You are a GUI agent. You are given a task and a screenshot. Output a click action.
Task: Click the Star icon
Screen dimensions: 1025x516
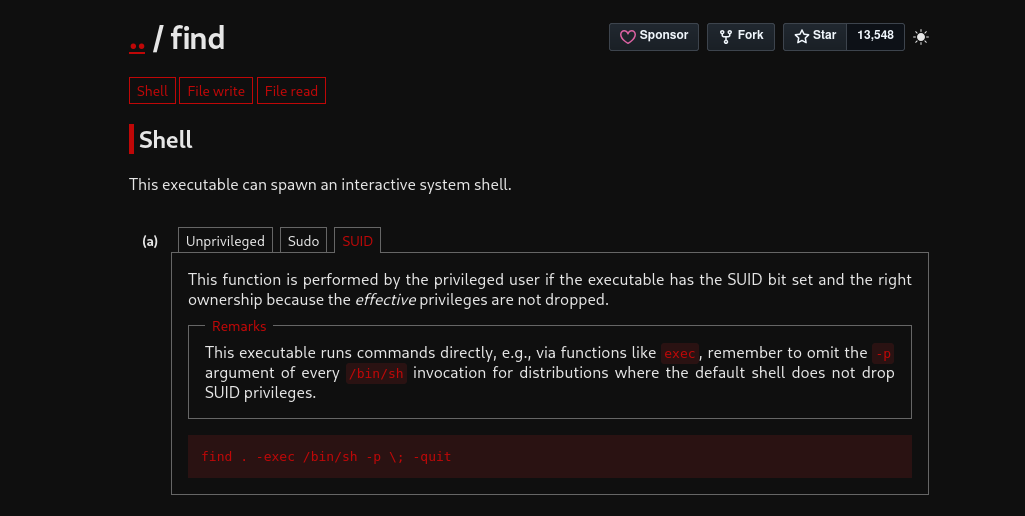(x=801, y=37)
